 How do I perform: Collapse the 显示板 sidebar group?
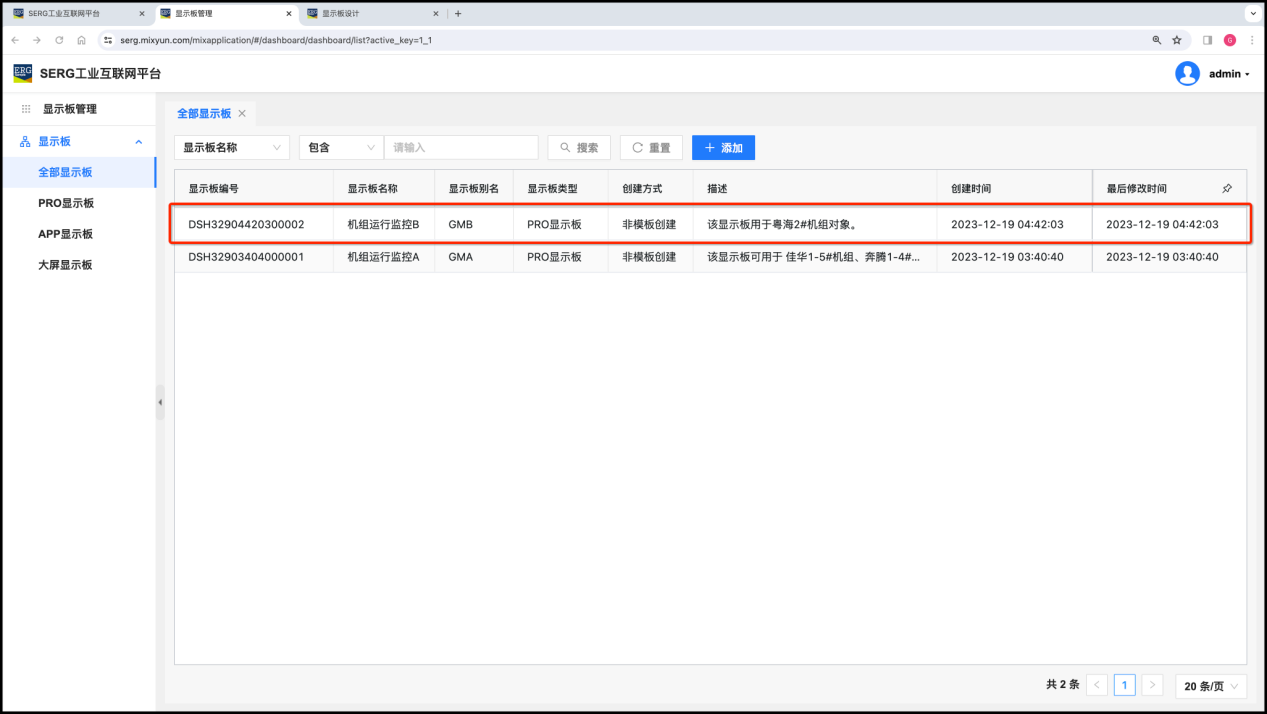[x=138, y=142]
